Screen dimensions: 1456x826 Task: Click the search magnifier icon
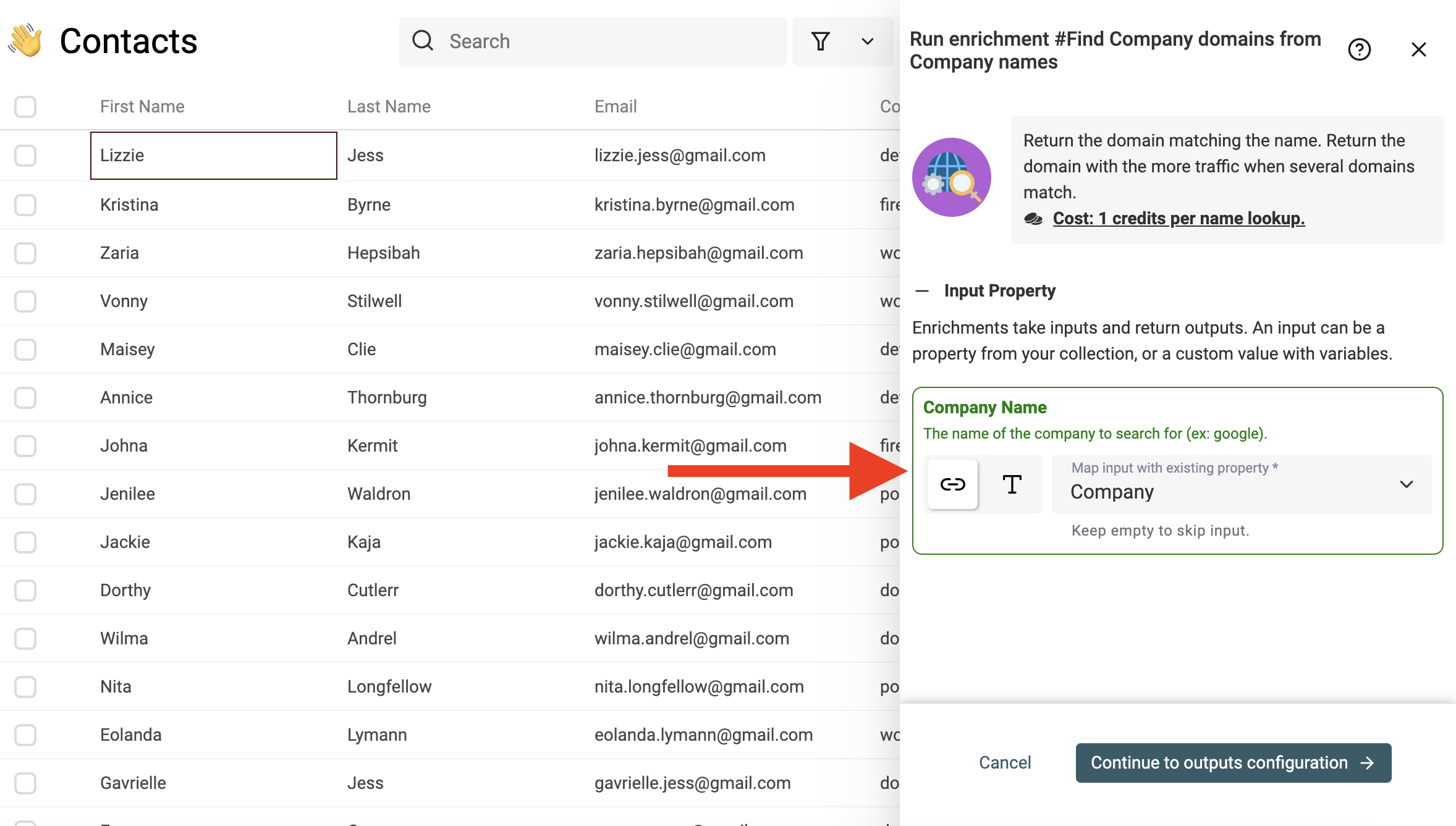(x=423, y=41)
